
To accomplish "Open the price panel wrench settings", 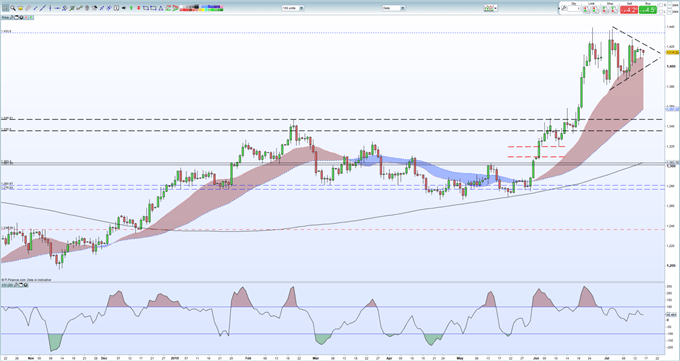I will pos(12,17).
